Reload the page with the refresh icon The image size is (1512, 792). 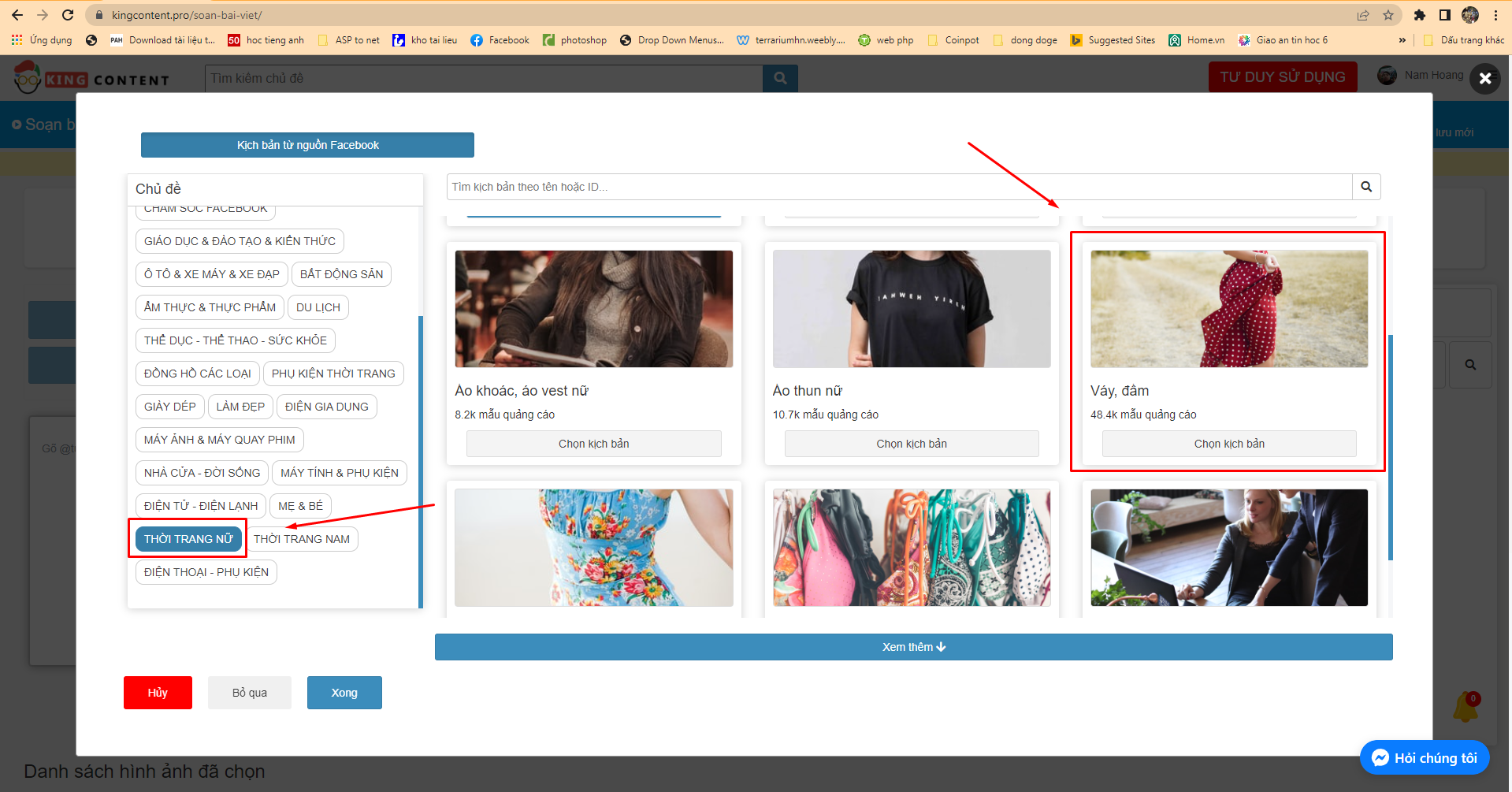coord(68,15)
